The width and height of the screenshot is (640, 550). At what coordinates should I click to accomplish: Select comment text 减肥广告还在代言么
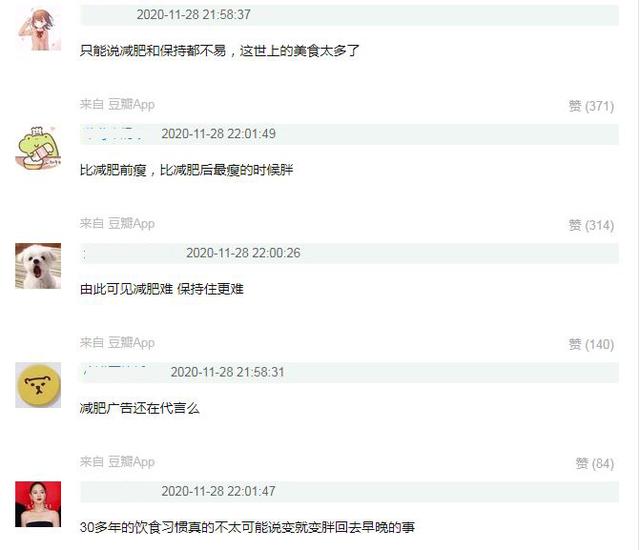(140, 408)
